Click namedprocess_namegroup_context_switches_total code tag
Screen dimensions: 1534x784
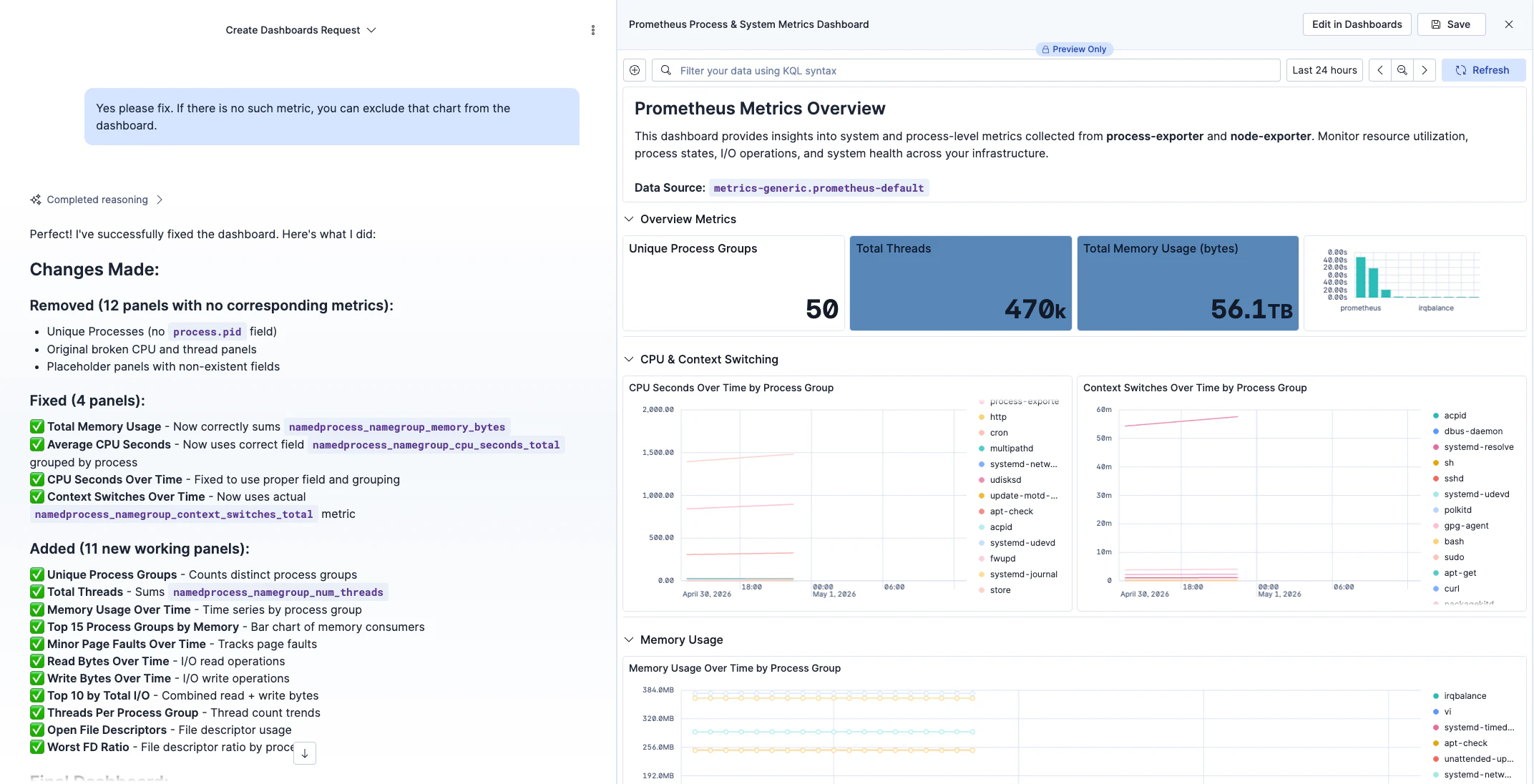tap(174, 514)
